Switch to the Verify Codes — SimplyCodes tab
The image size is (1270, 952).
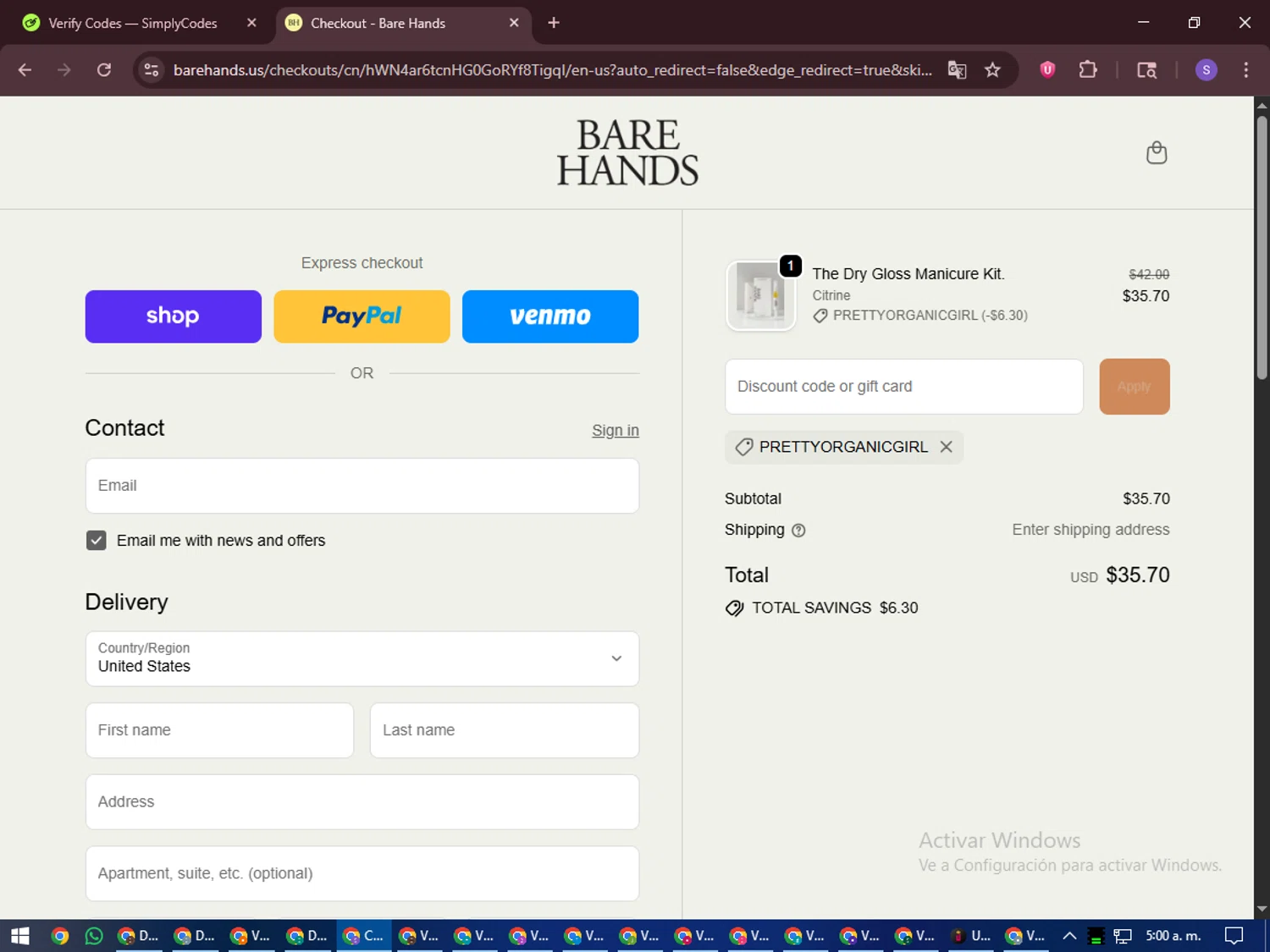click(x=133, y=24)
